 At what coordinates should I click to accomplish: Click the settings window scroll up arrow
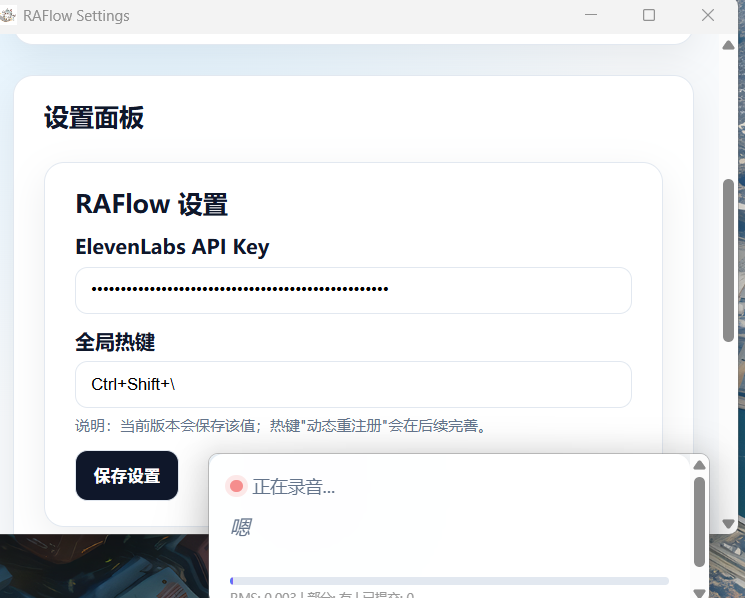[x=728, y=46]
